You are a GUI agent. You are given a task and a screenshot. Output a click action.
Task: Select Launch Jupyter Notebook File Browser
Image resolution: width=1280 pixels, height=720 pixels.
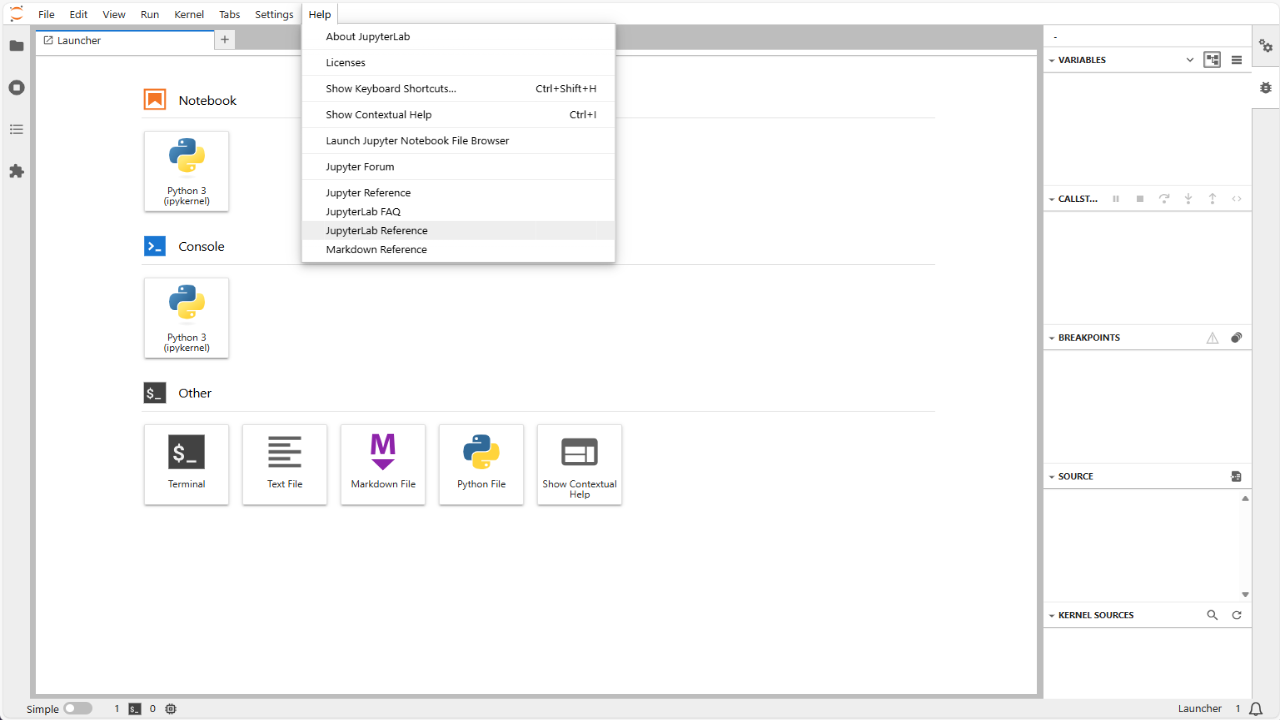(458, 141)
